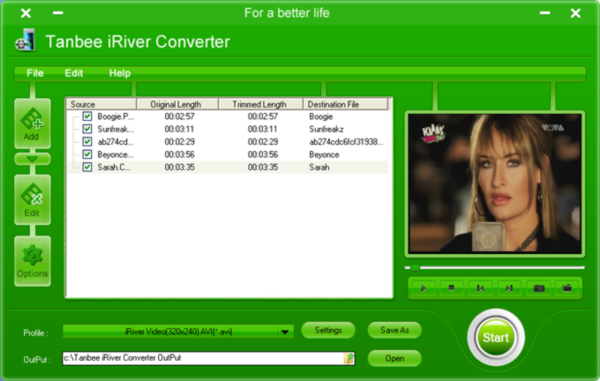
Task: Select the Boogie destination file cell
Action: (321, 116)
